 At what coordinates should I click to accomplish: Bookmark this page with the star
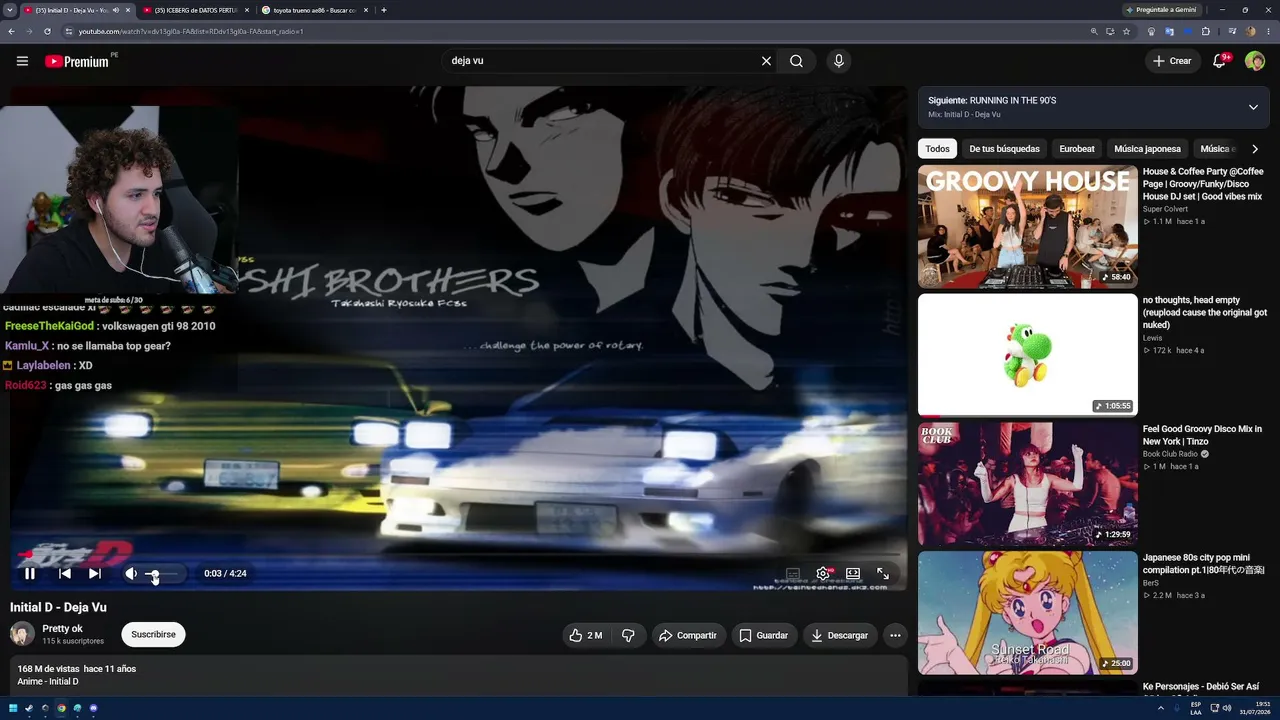click(1126, 31)
